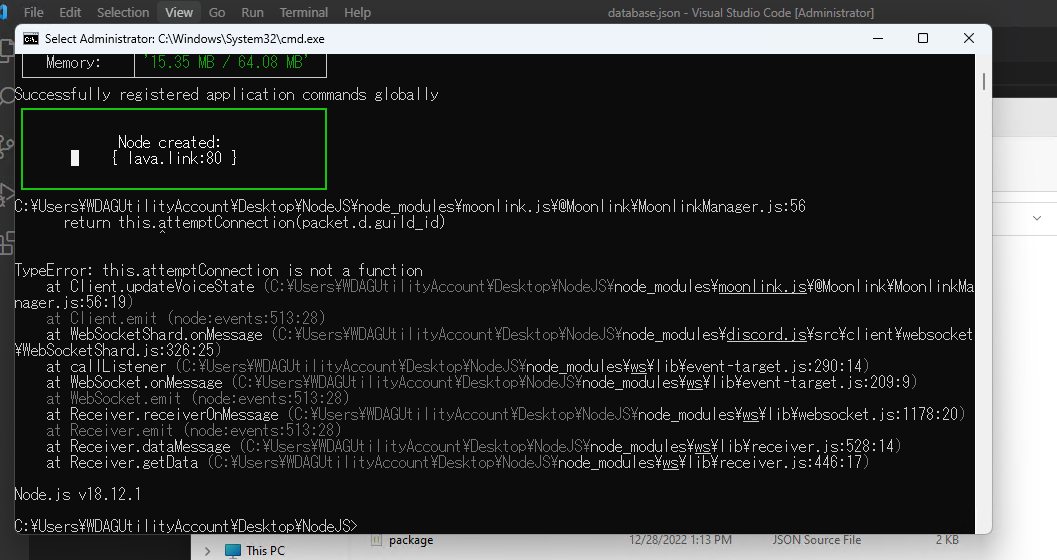
Task: Click the green memory usage value '15.35 MB / 64.08 MB'
Action: [226, 62]
